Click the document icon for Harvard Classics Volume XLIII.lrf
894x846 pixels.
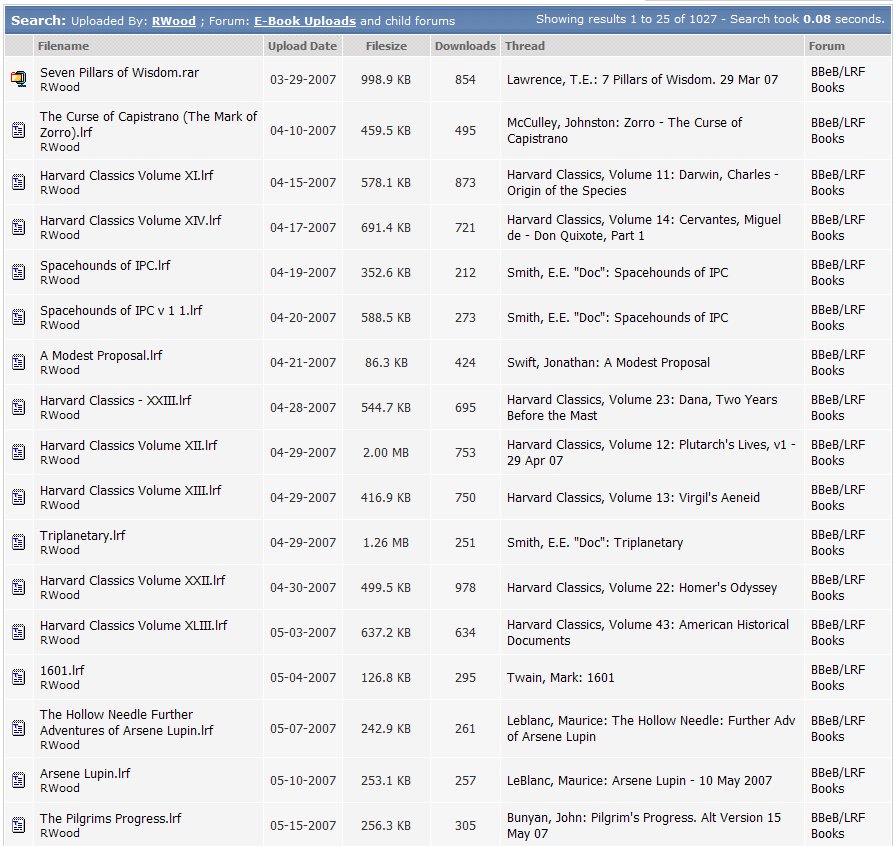pos(19,633)
